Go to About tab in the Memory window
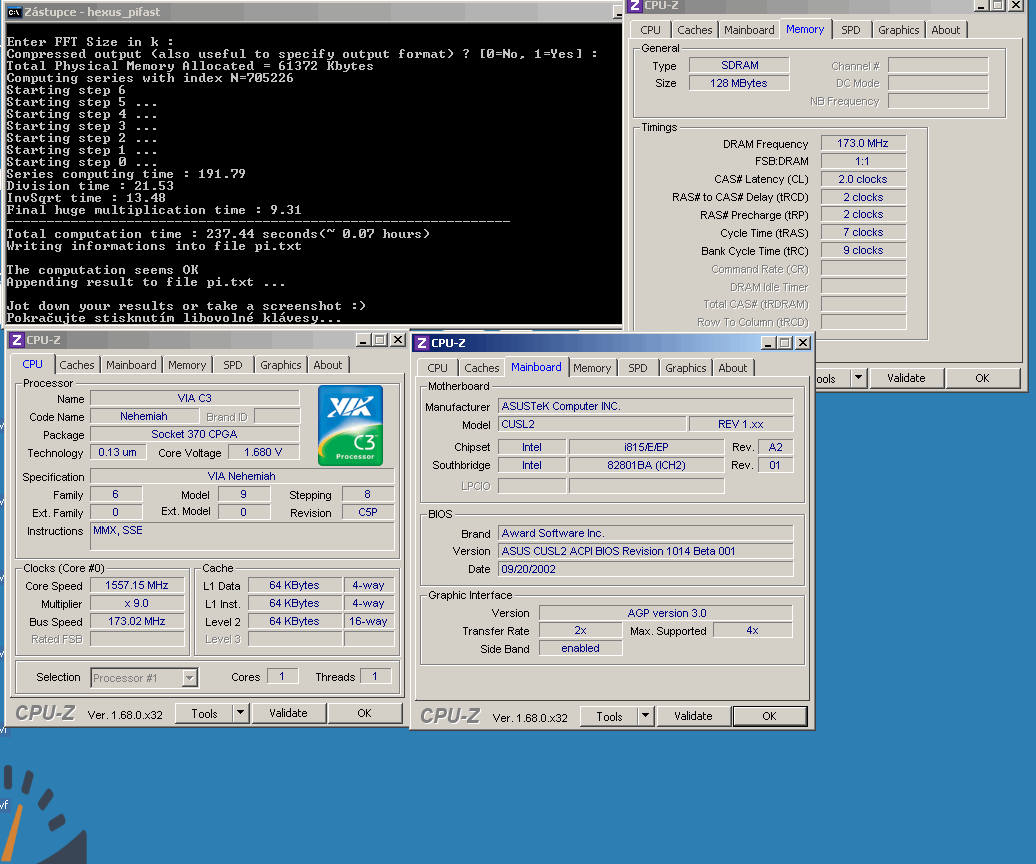 click(945, 30)
